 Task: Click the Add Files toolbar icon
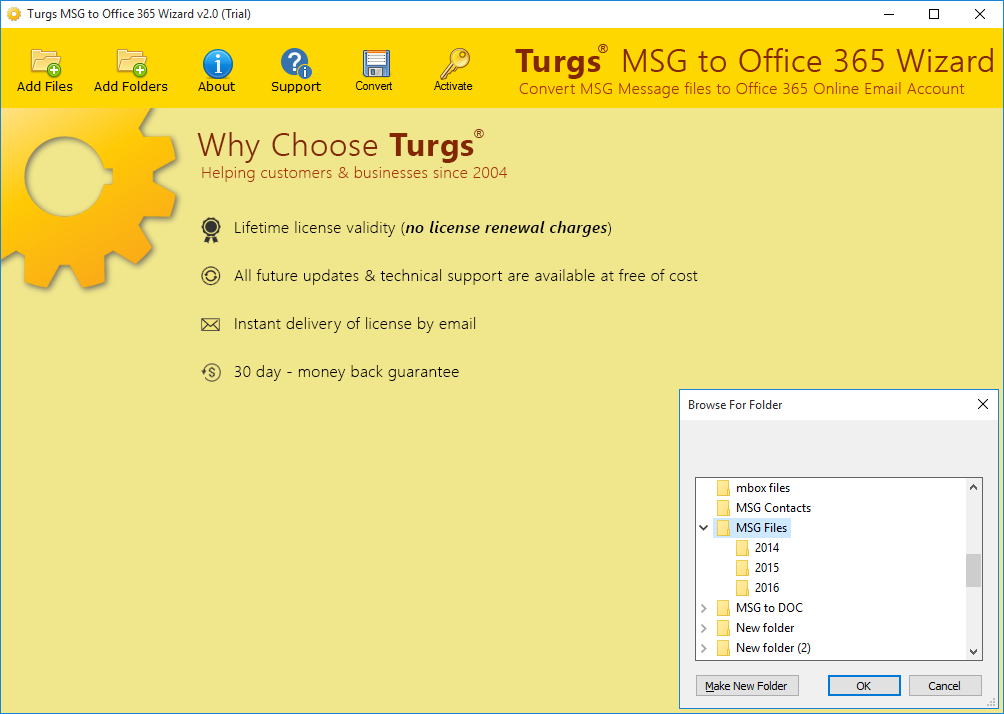45,63
